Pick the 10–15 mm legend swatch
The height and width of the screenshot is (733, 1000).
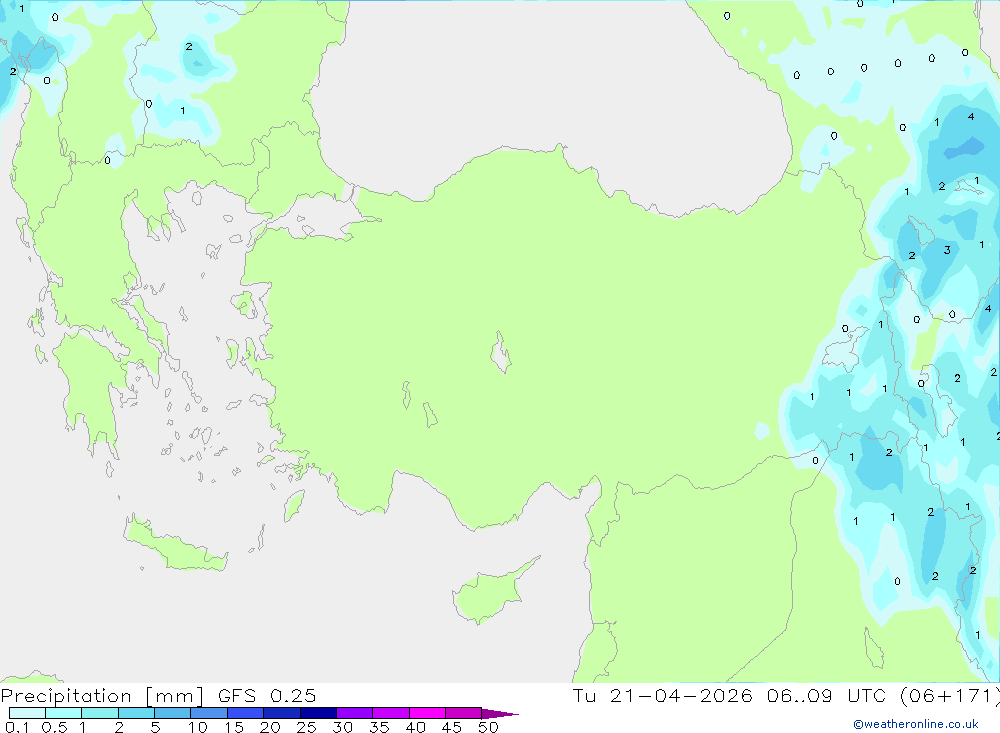point(209,713)
